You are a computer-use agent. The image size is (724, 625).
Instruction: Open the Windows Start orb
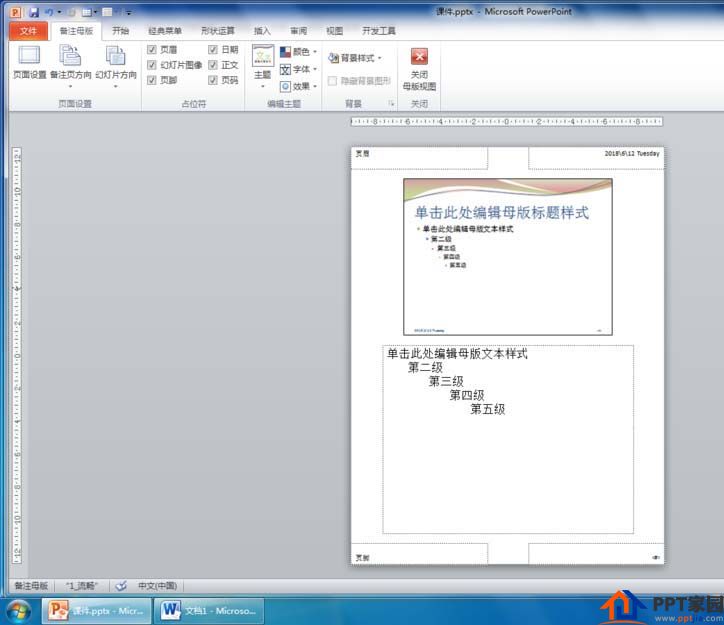point(18,611)
